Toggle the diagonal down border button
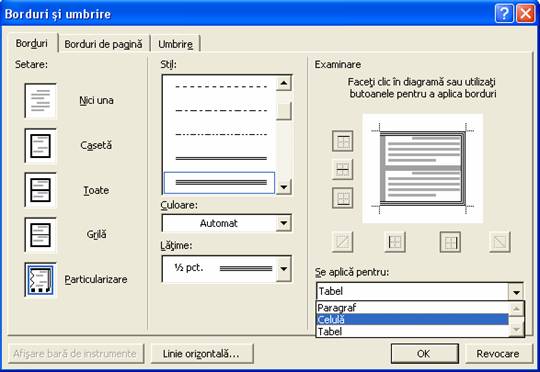Screen dimensions: 540x372 [x=500, y=242]
